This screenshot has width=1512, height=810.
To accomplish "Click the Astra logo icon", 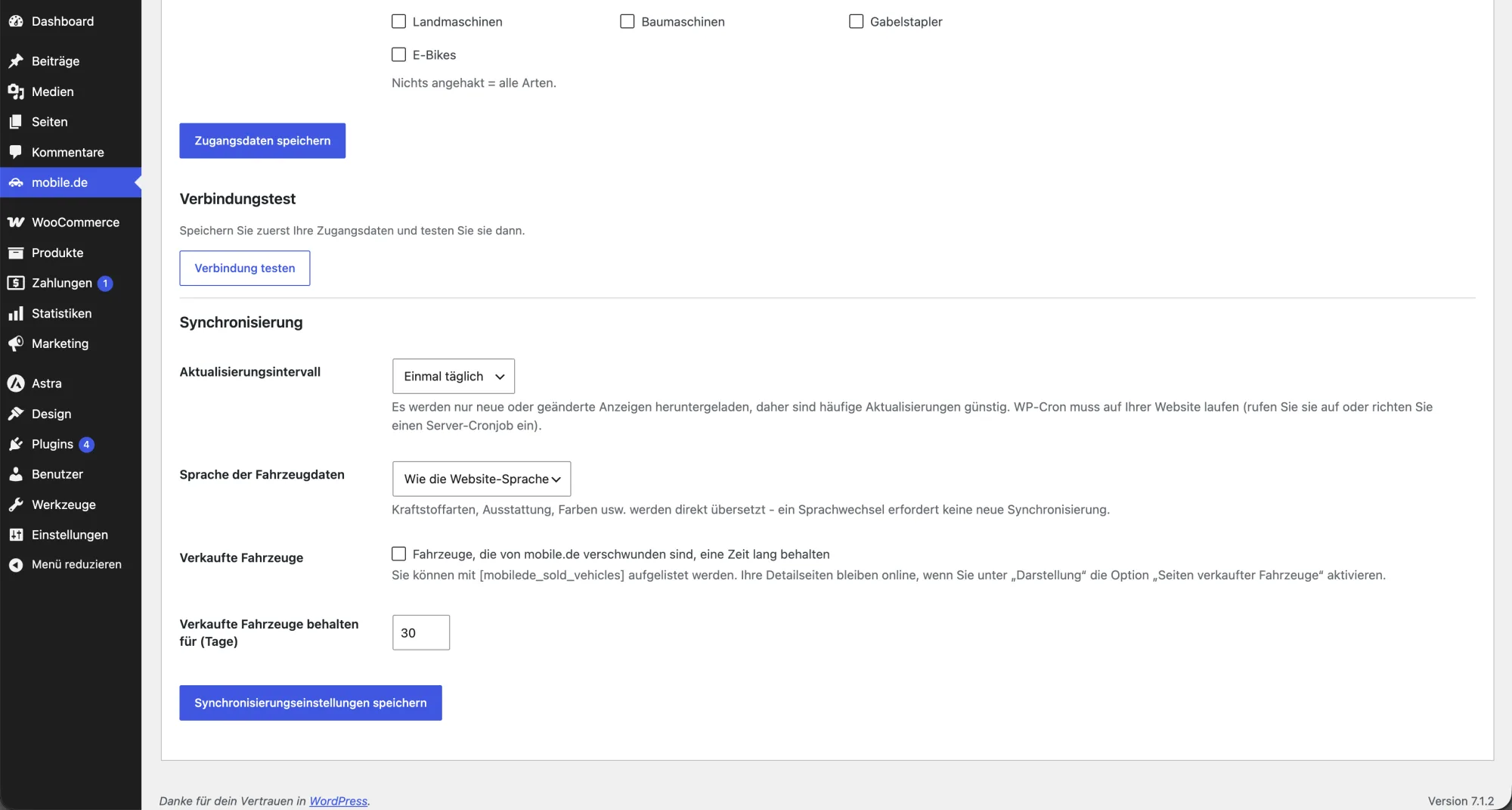I will click(16, 383).
